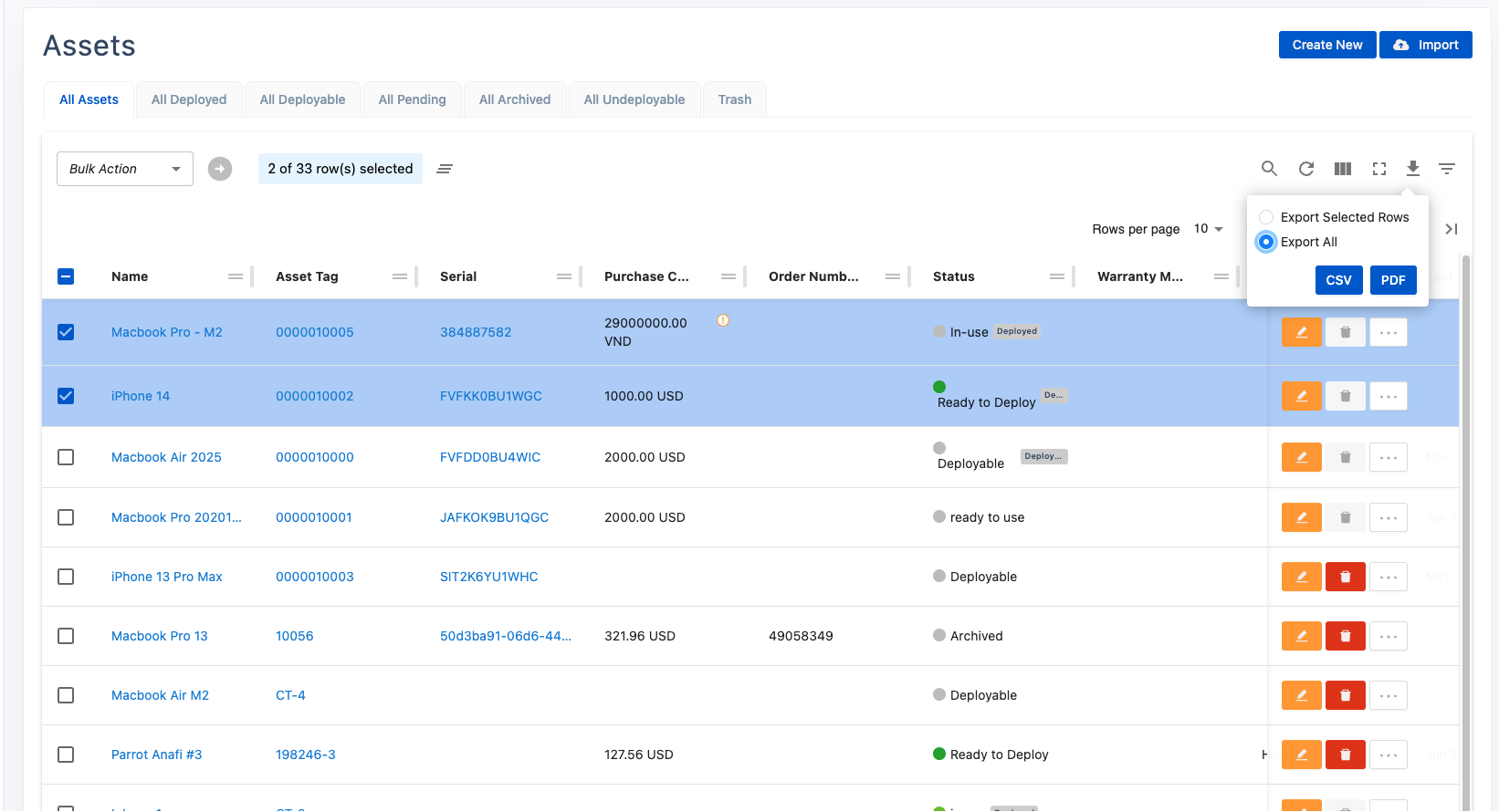Toggle the select-all header checkbox

point(66,276)
